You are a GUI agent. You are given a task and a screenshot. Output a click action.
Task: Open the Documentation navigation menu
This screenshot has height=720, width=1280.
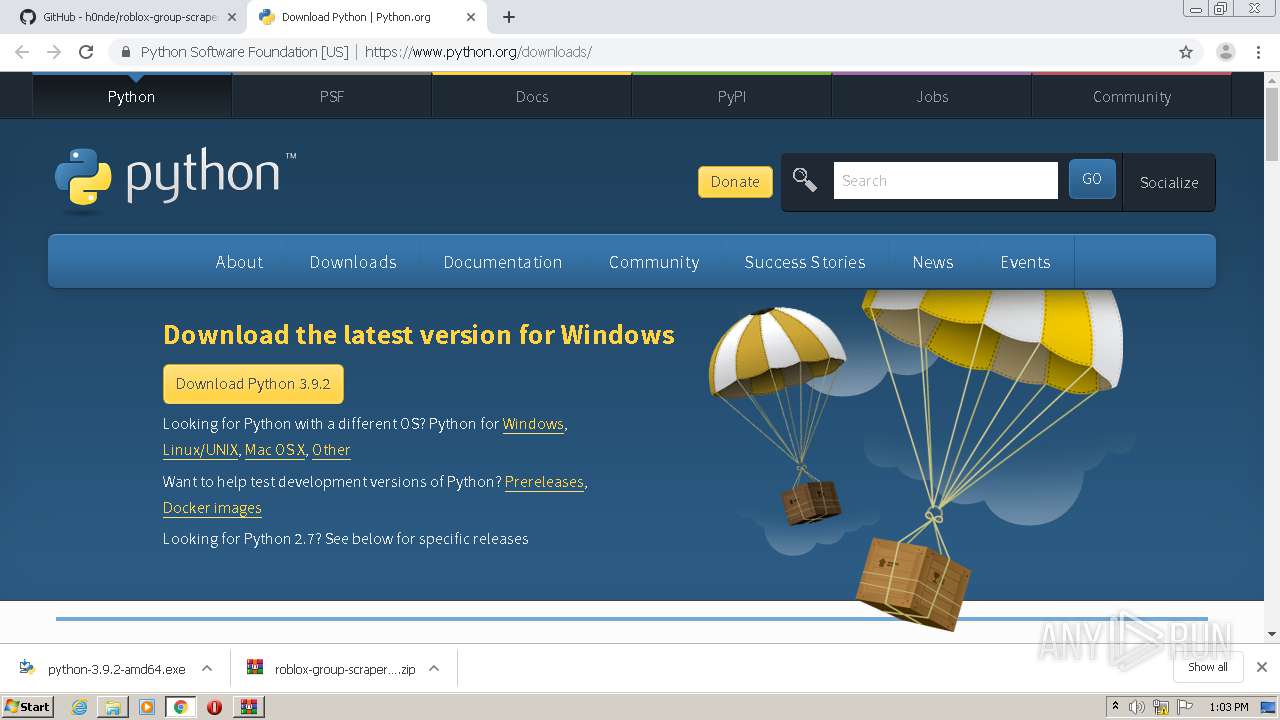[503, 262]
